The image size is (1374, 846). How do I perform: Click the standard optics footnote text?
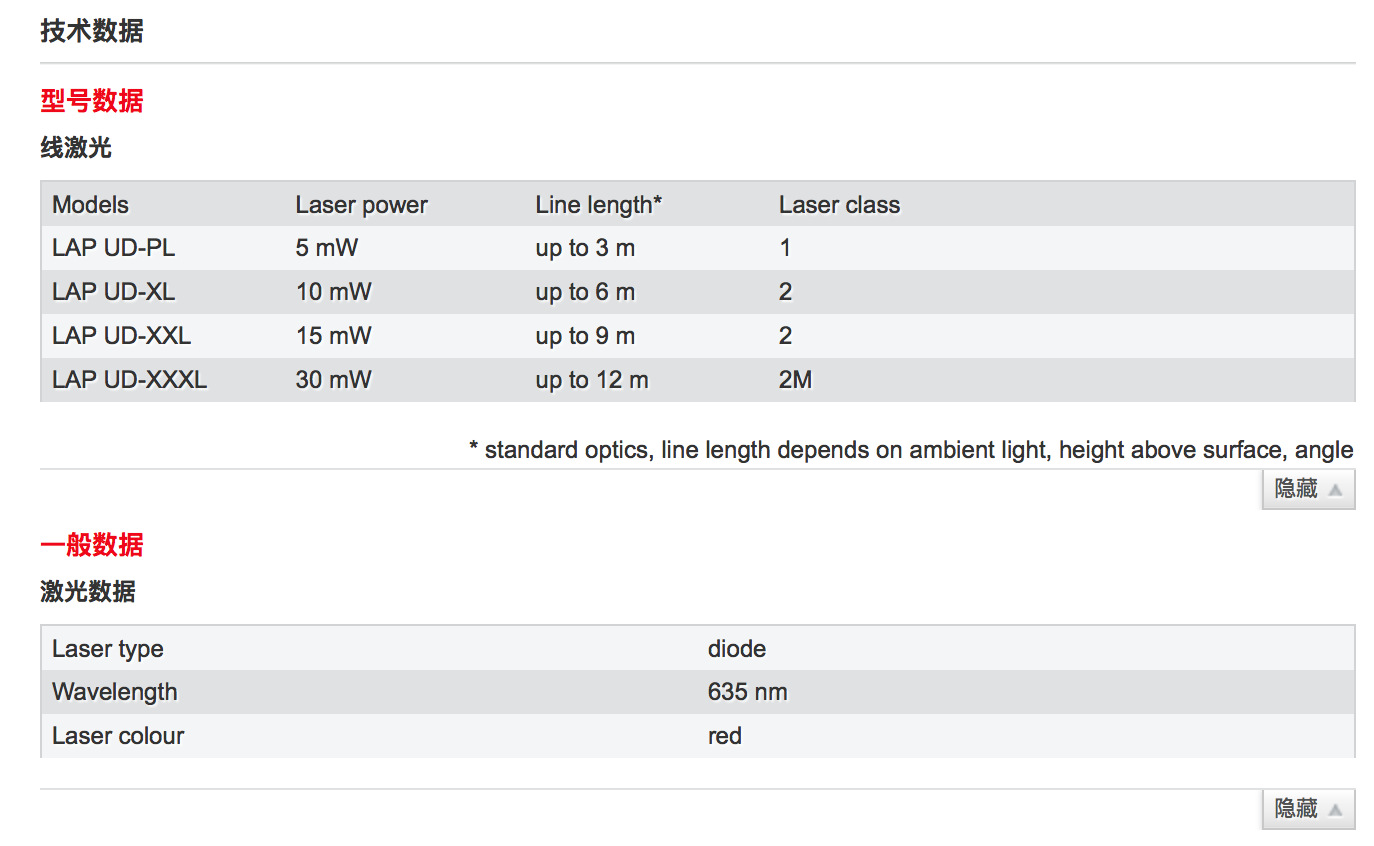911,450
